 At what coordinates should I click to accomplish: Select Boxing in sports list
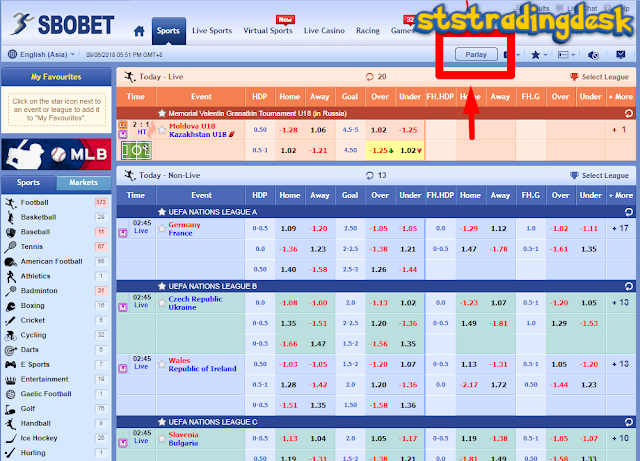(32, 305)
